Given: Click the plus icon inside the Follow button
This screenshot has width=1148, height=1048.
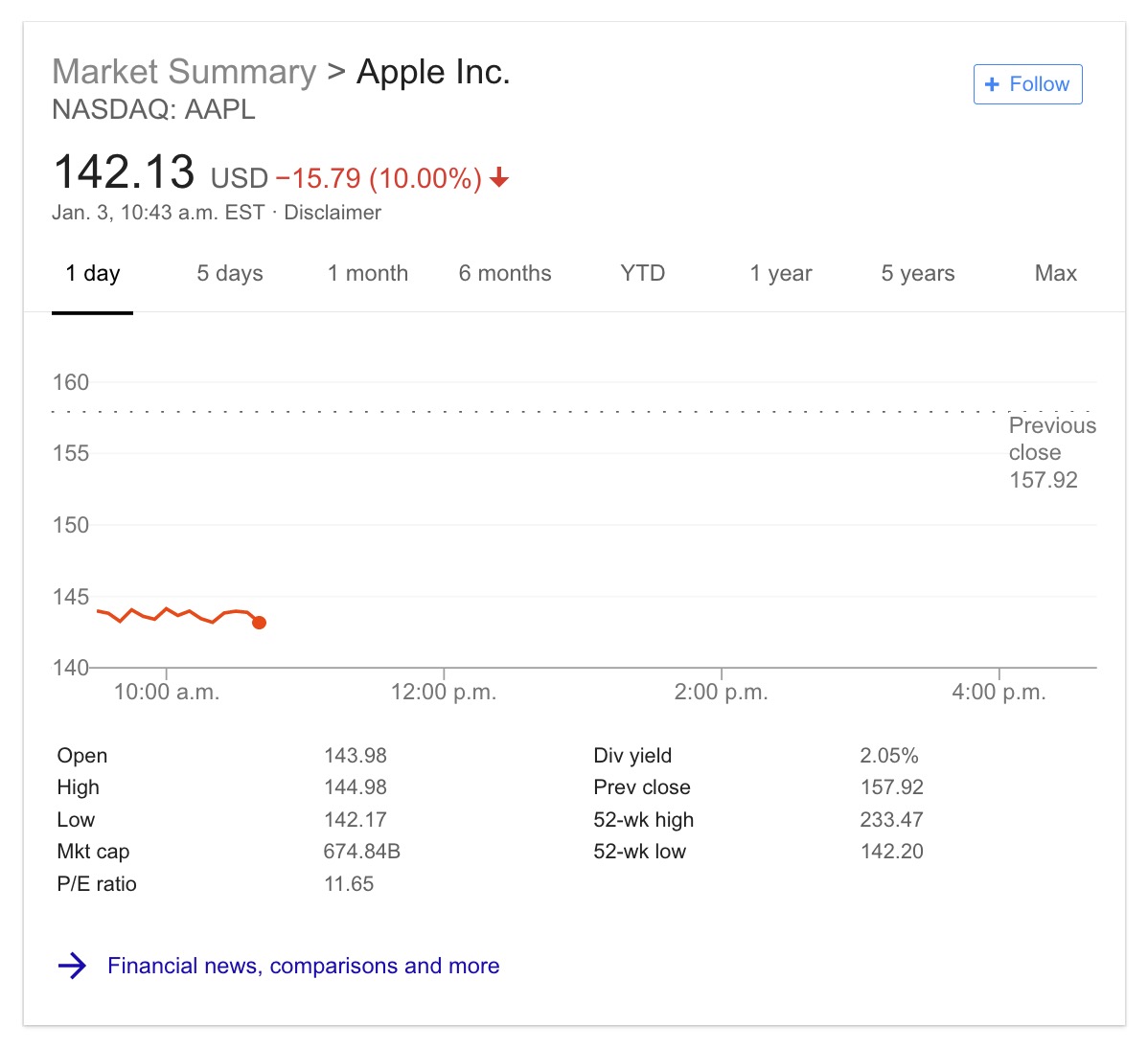Looking at the screenshot, I should [992, 84].
